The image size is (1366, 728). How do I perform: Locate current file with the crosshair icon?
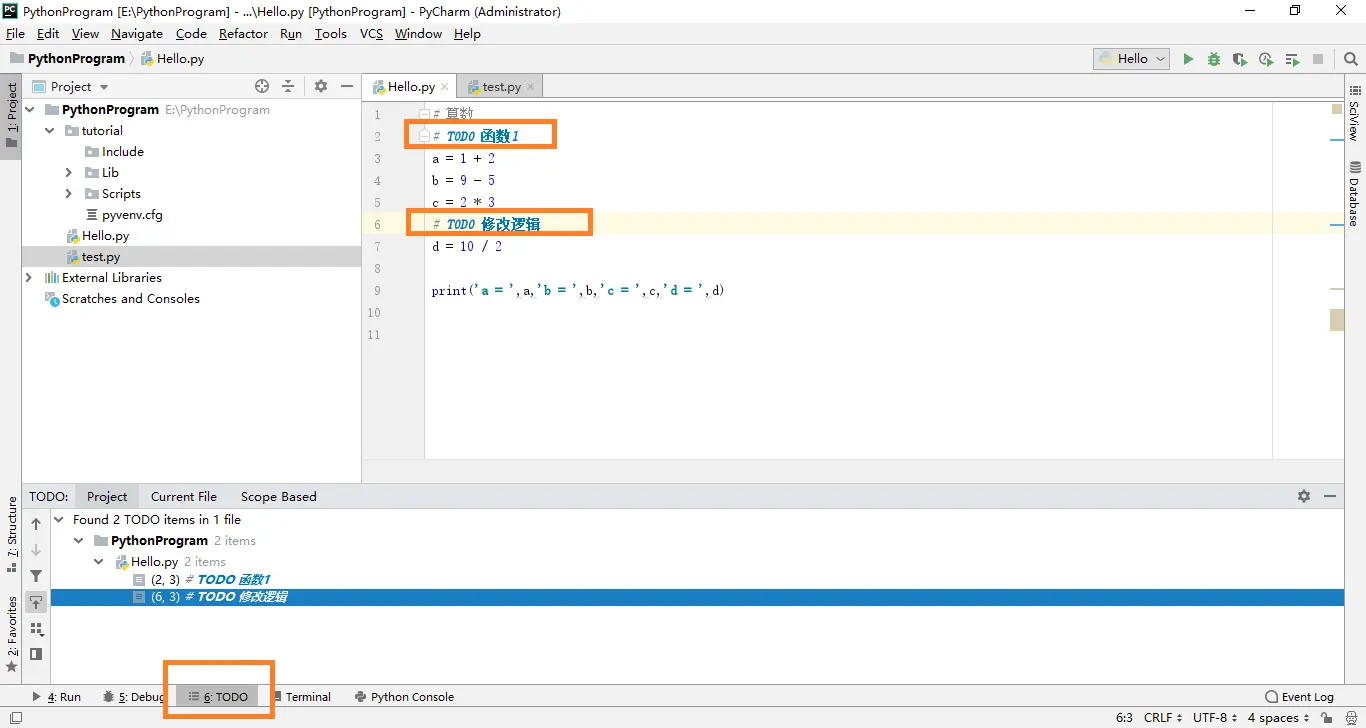point(262,86)
